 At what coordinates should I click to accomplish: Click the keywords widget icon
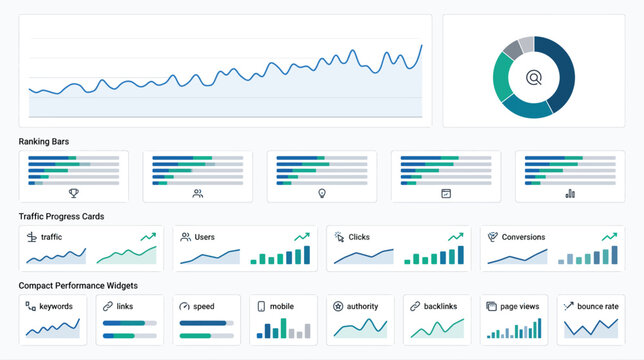point(31,306)
